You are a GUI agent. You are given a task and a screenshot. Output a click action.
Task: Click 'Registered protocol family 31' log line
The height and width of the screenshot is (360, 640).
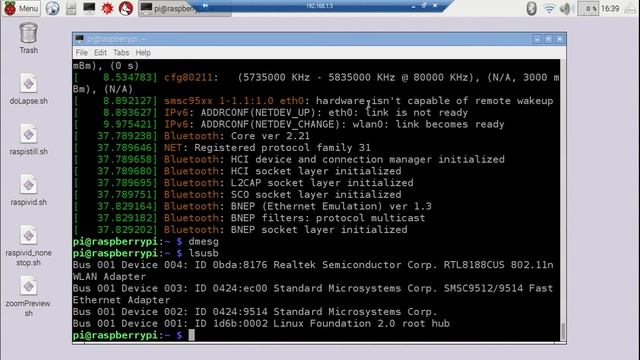[x=282, y=148]
